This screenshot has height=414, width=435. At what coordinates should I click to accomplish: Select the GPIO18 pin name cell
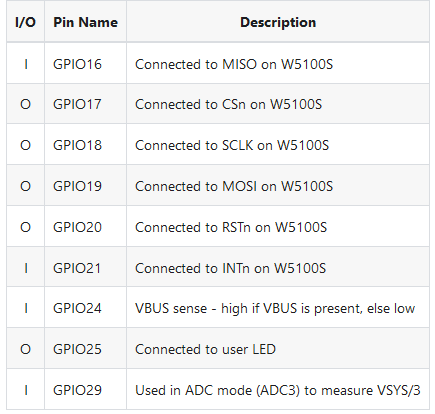pyautogui.click(x=85, y=145)
